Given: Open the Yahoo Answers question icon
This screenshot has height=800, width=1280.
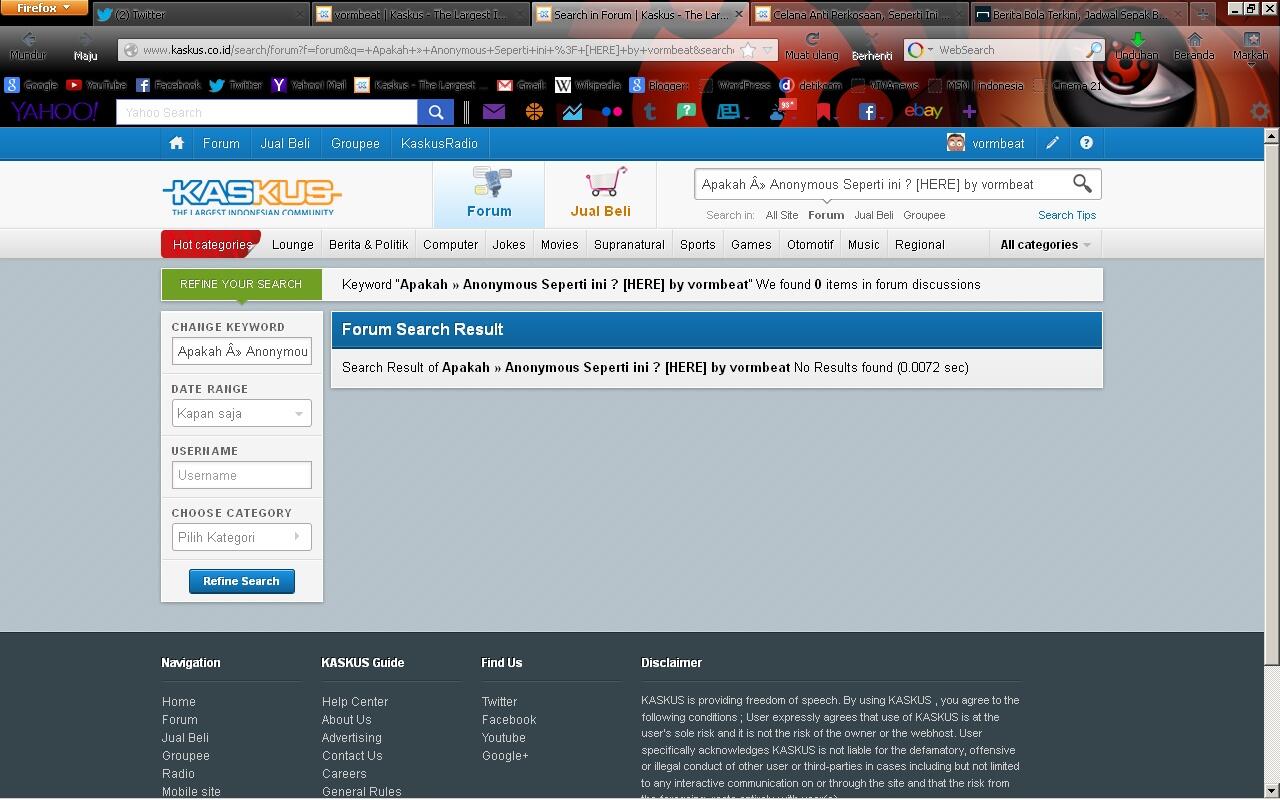Looking at the screenshot, I should pos(687,111).
